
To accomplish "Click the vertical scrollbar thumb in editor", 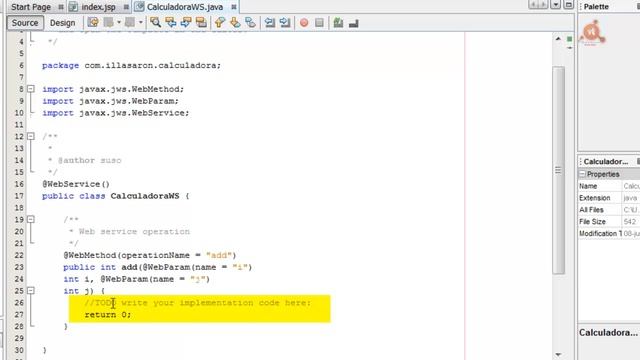I will [558, 170].
